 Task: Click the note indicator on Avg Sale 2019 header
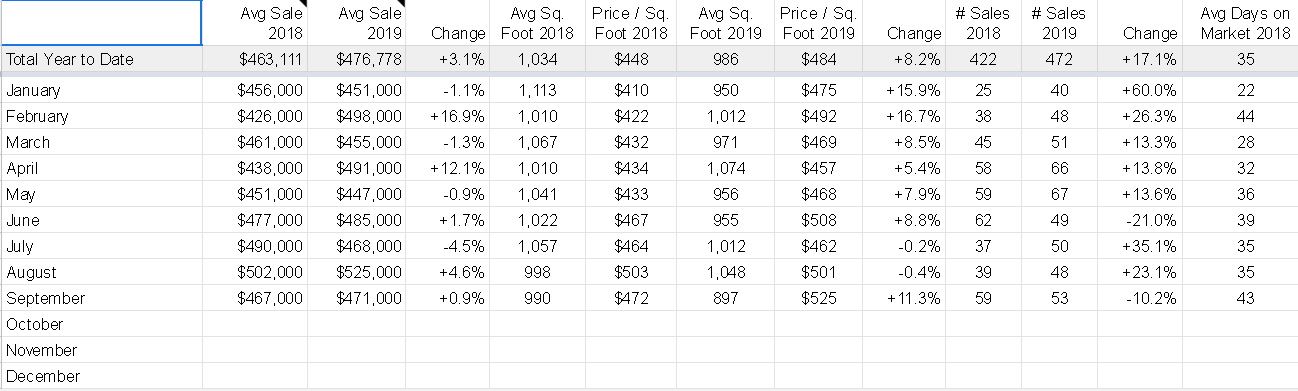point(400,5)
